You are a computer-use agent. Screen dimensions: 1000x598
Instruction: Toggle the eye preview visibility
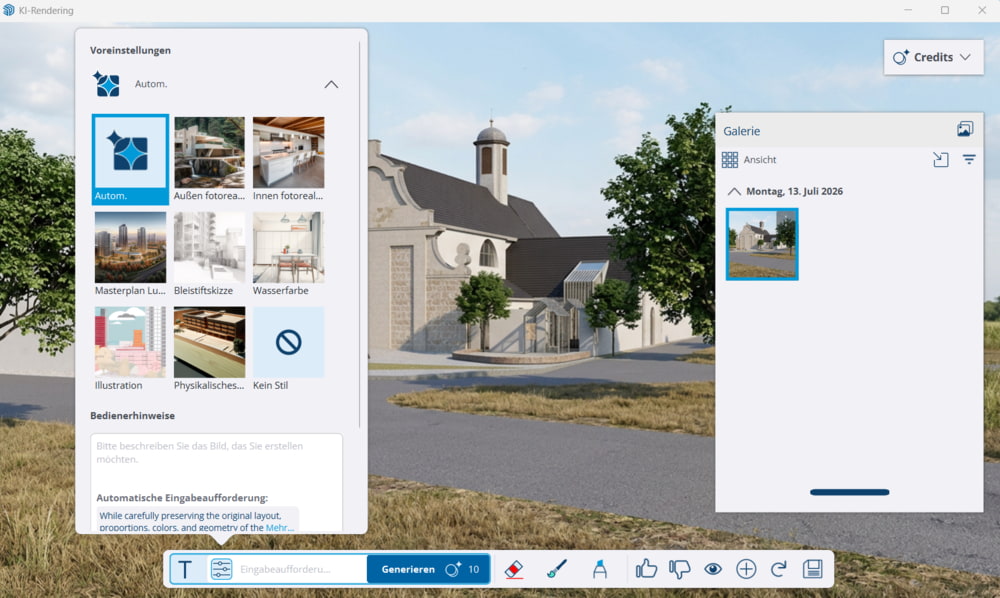click(x=713, y=569)
